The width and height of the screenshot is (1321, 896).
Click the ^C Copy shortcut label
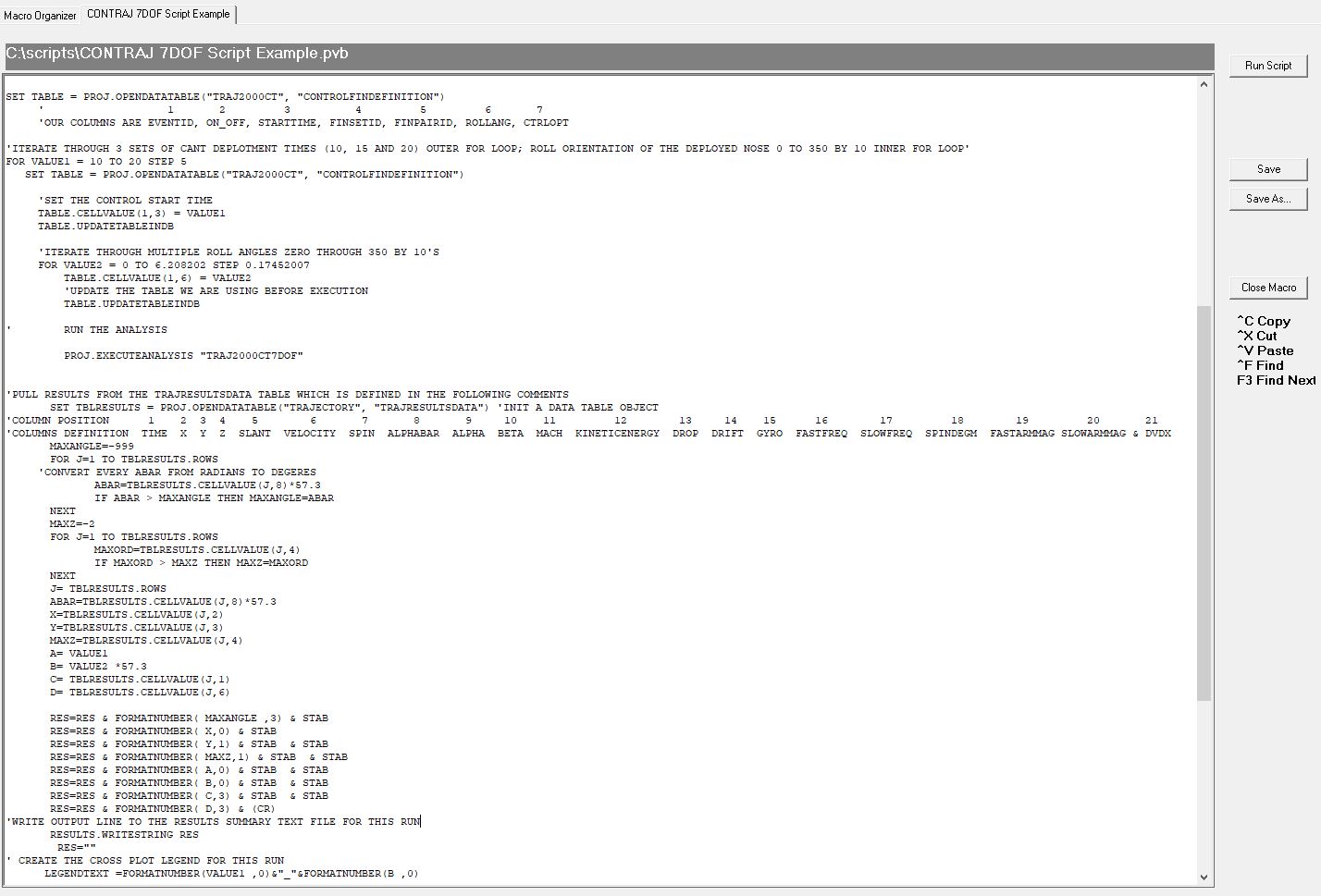pos(1264,321)
